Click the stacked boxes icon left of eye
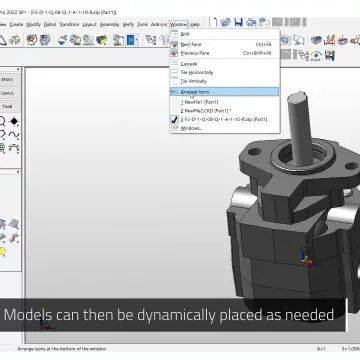 [x=303, y=55]
